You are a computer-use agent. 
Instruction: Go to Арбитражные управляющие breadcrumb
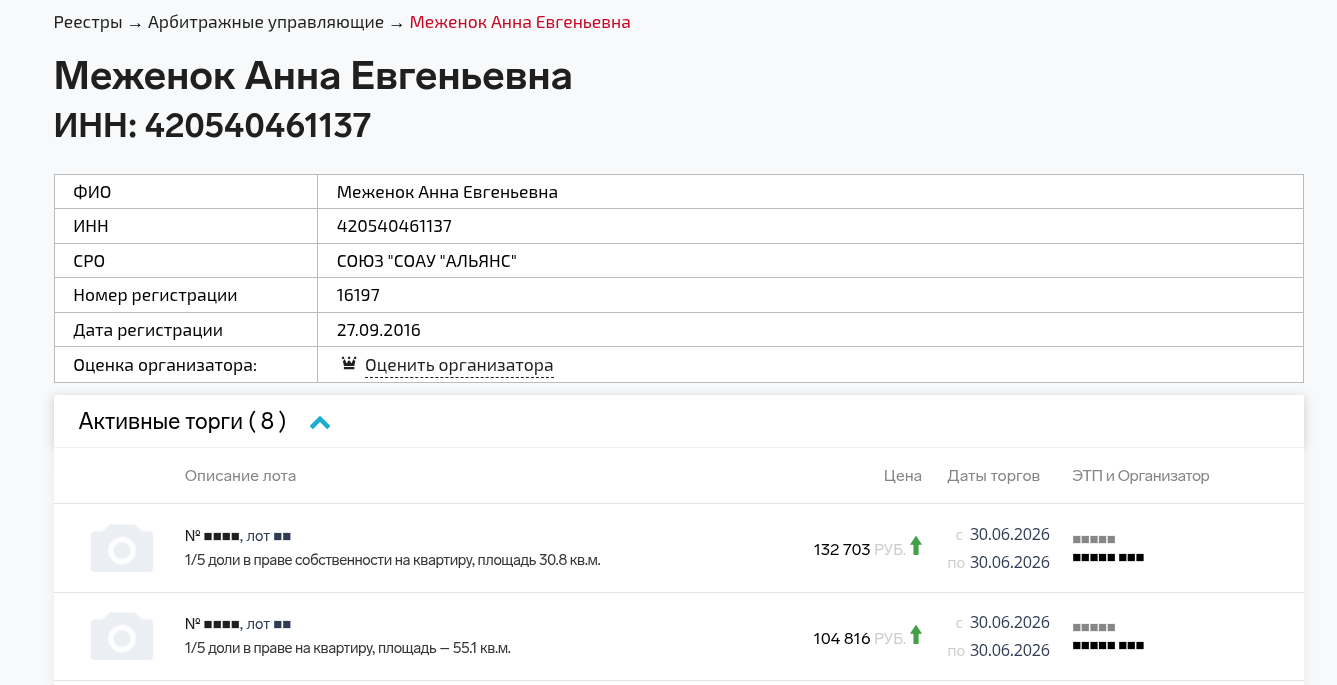point(266,22)
